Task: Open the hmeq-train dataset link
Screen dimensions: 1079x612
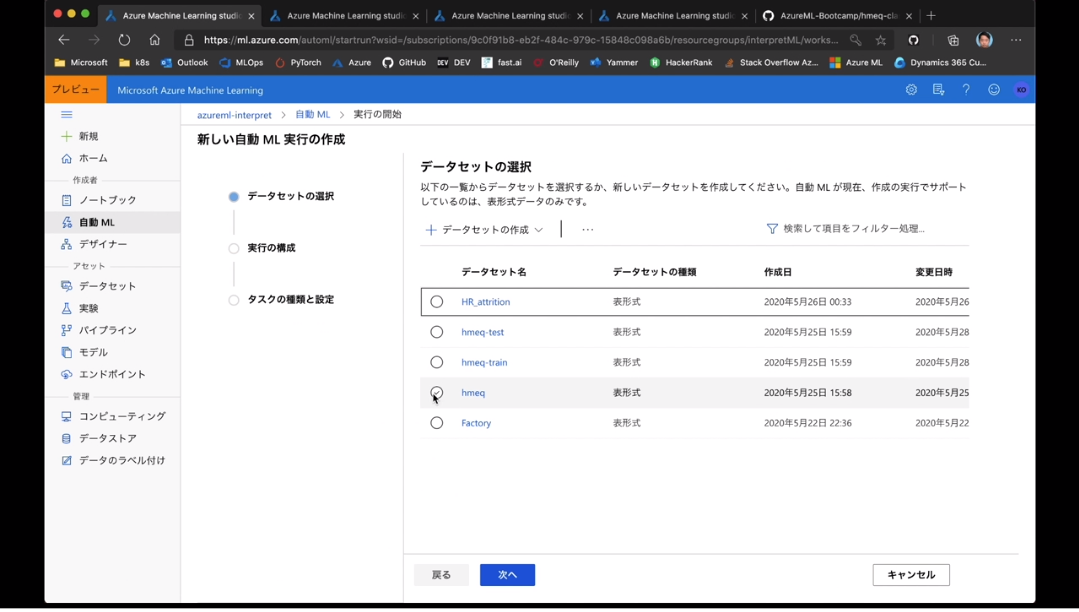Action: 484,362
